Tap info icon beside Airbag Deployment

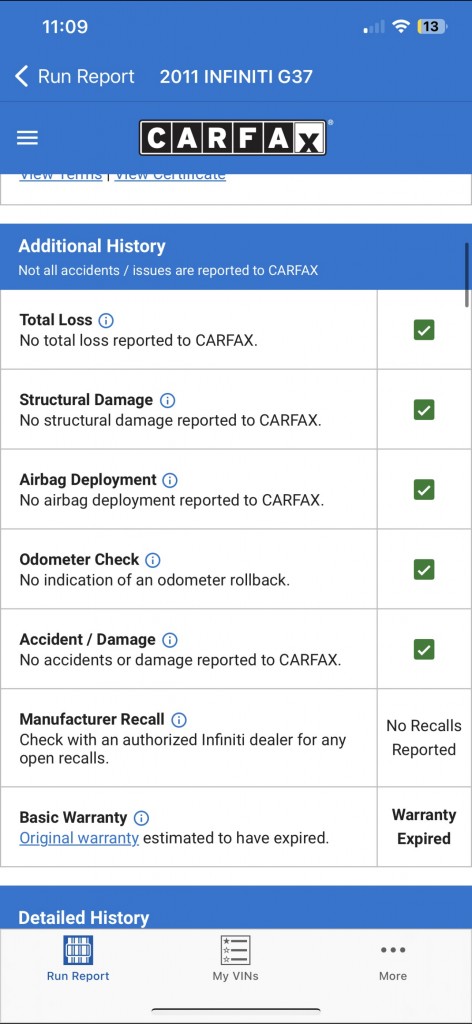pos(170,480)
